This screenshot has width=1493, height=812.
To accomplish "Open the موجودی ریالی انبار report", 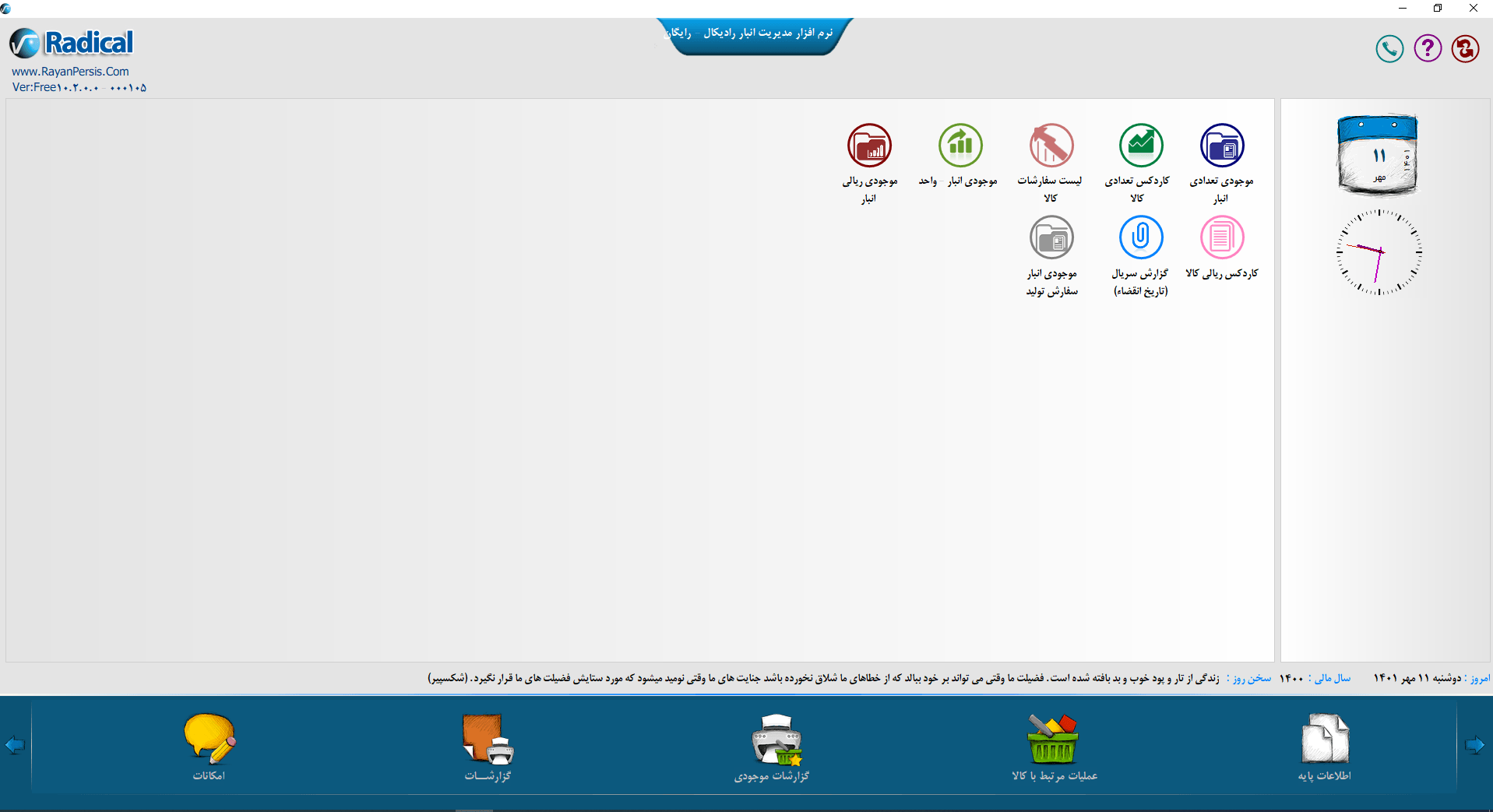I will [870, 146].
